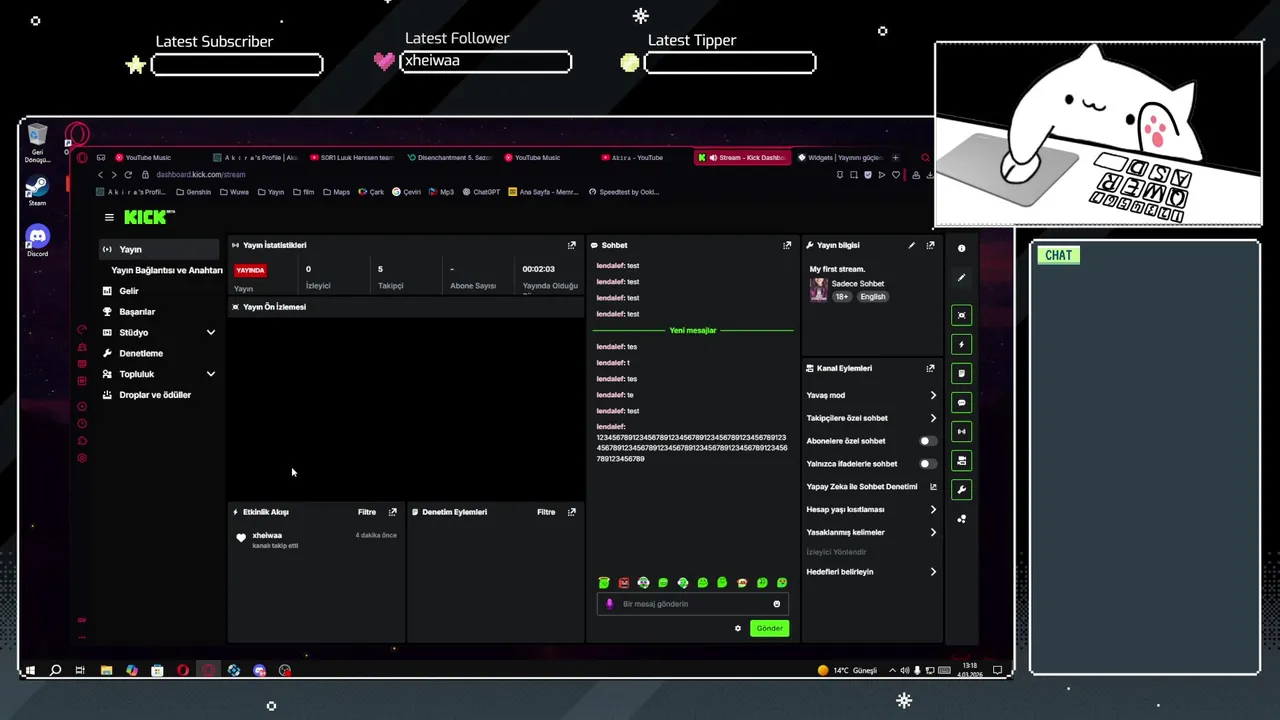1280x720 pixels.
Task: Reload the page in the browser
Action: 128,175
